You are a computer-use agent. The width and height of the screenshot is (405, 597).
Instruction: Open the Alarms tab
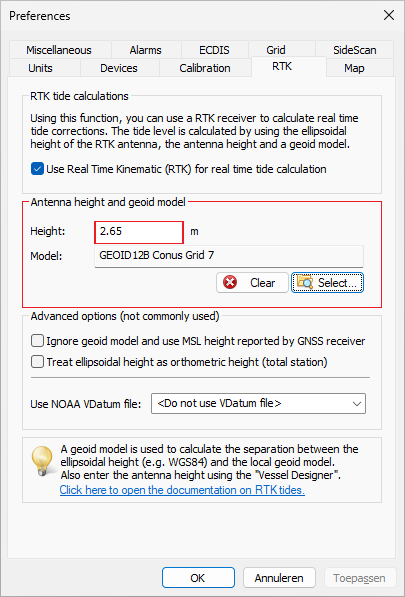145,50
